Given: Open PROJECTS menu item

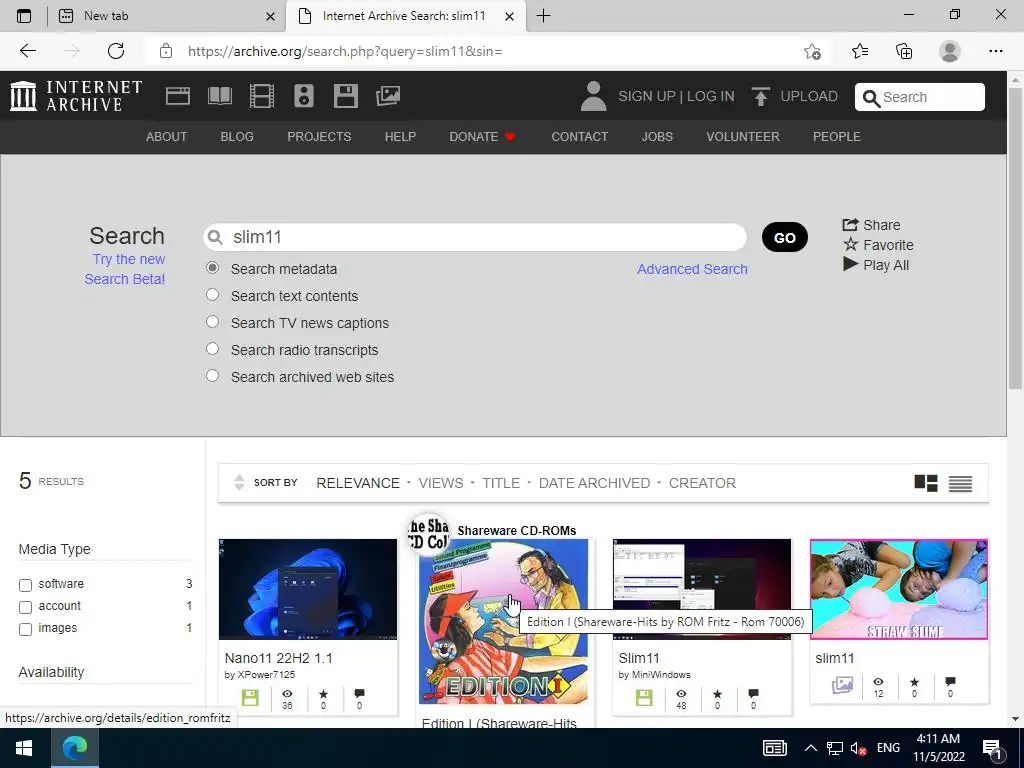Looking at the screenshot, I should coord(319,136).
